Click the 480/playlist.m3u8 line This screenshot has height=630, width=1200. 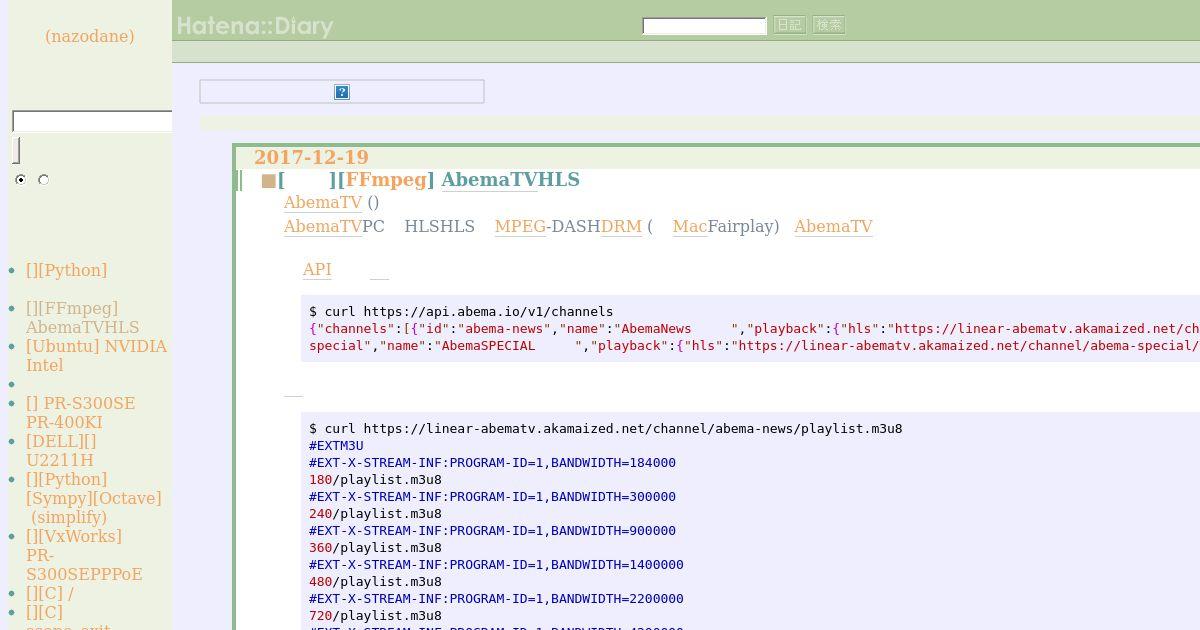coord(375,581)
